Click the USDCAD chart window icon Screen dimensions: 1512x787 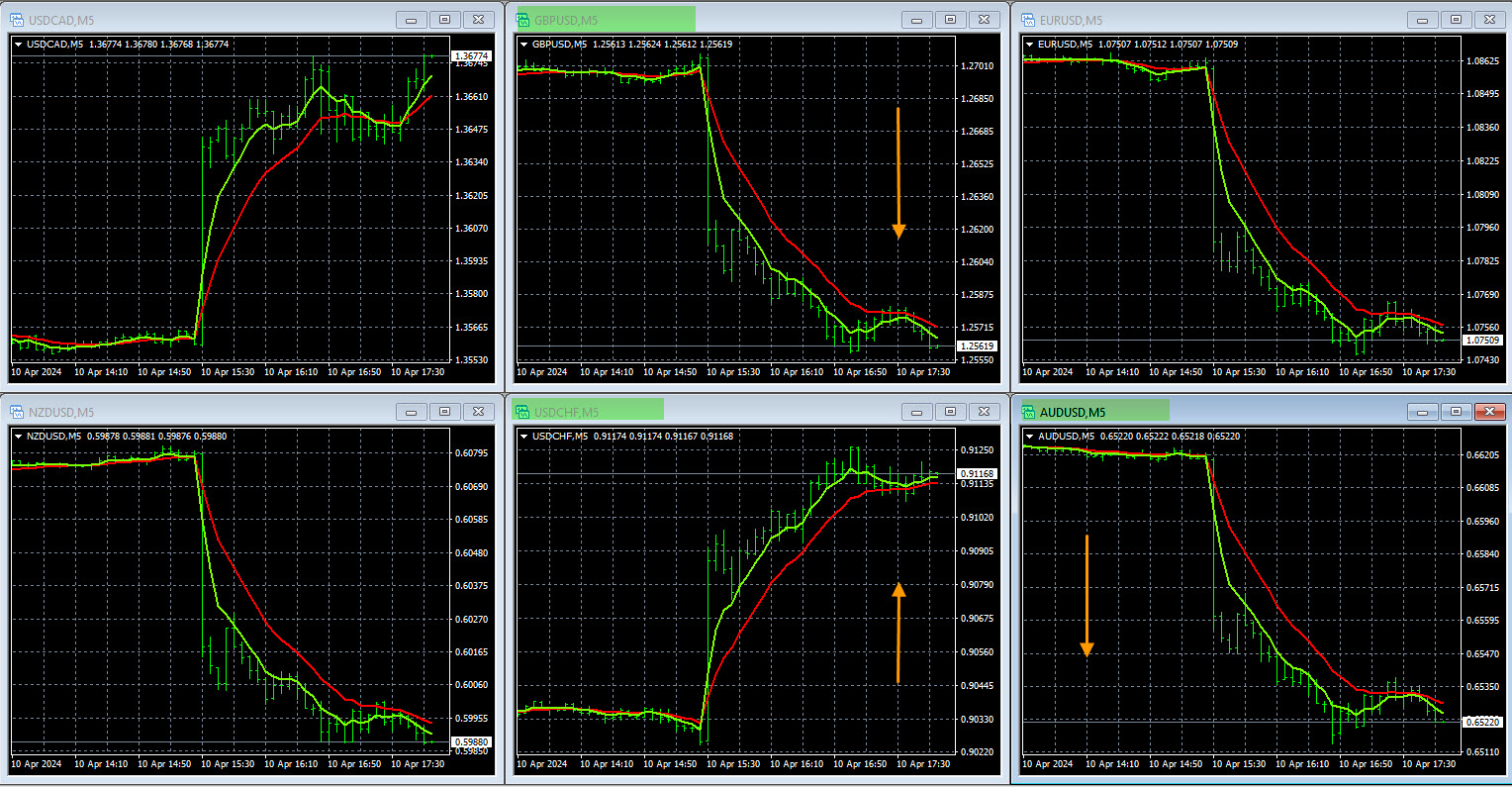[17, 20]
